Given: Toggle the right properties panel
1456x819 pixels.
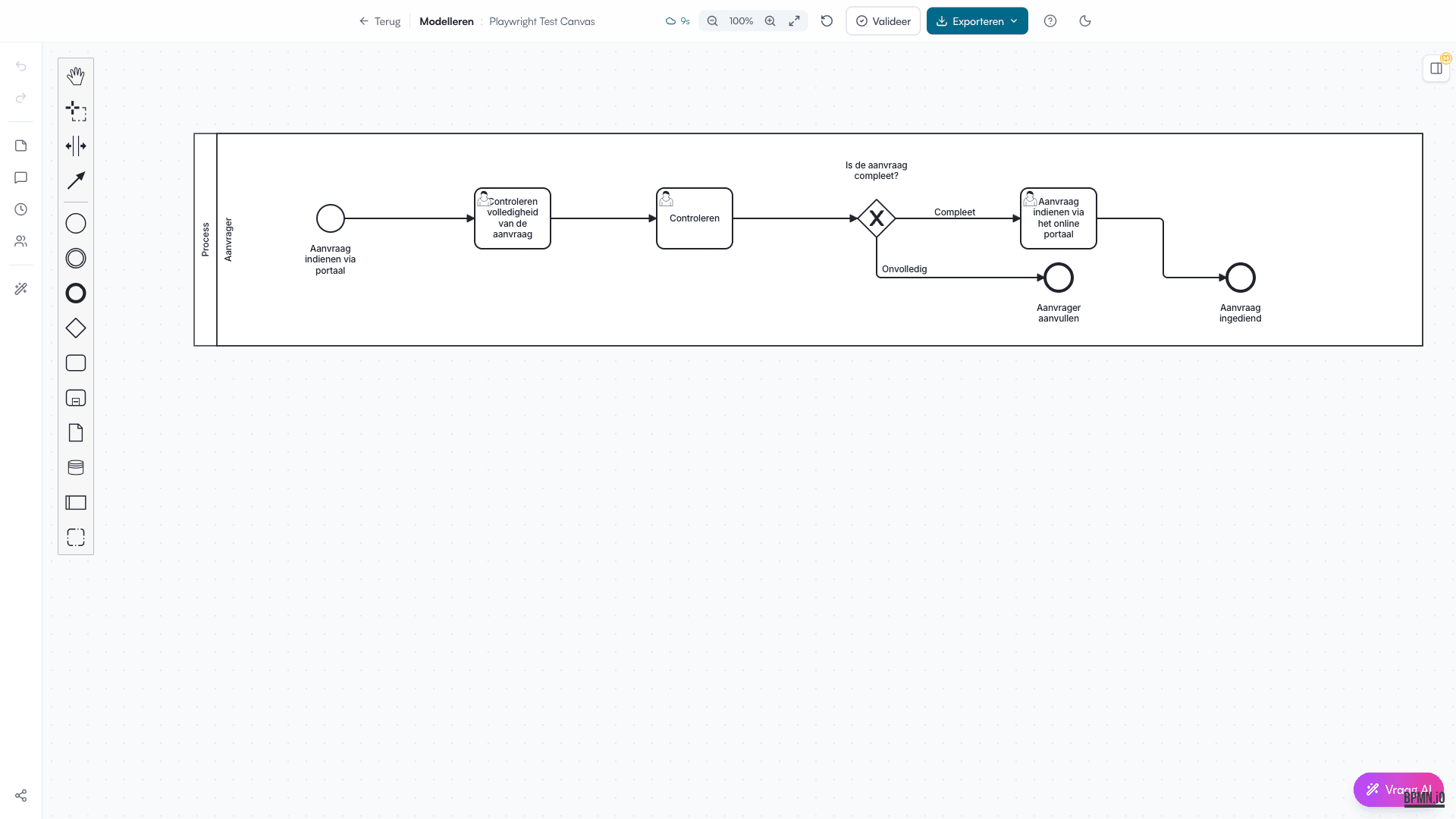Looking at the screenshot, I should point(1436,67).
